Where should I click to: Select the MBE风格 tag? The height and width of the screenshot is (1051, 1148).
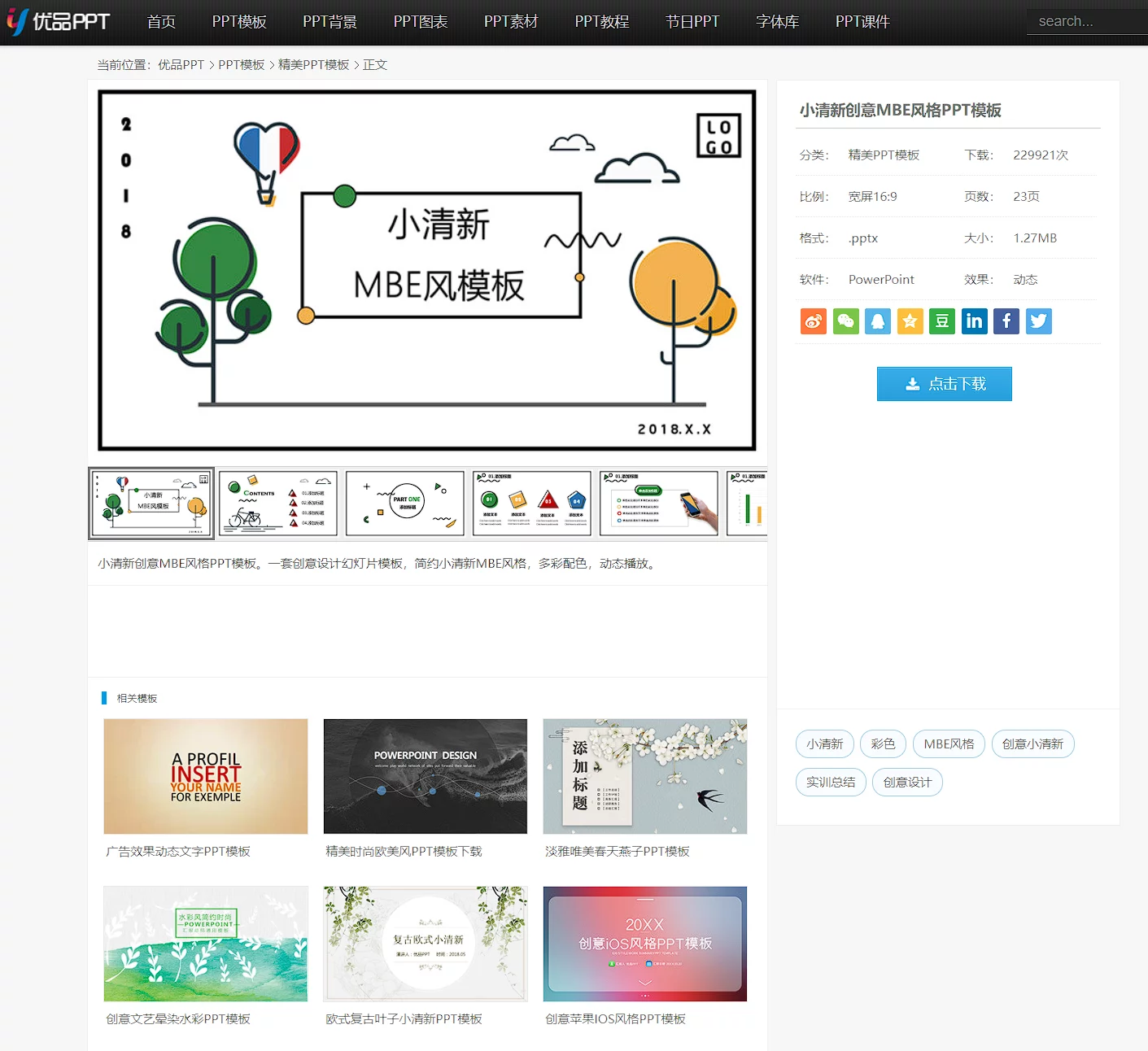coord(949,744)
